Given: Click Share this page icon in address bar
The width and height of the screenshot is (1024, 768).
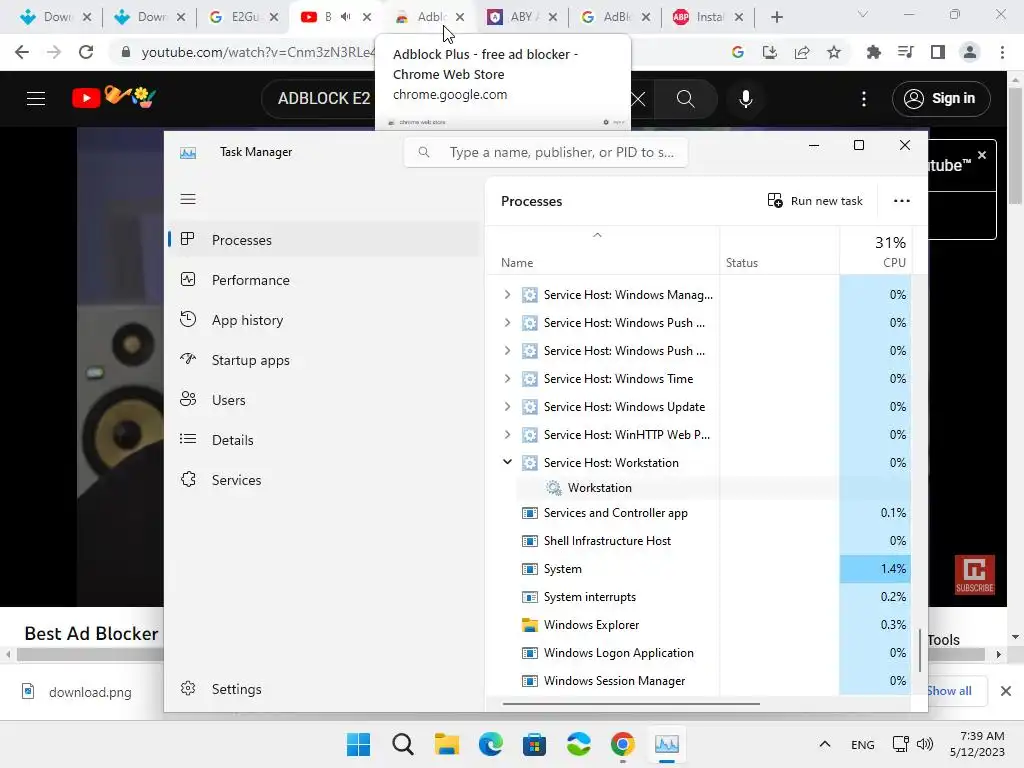Looking at the screenshot, I should pyautogui.click(x=802, y=52).
